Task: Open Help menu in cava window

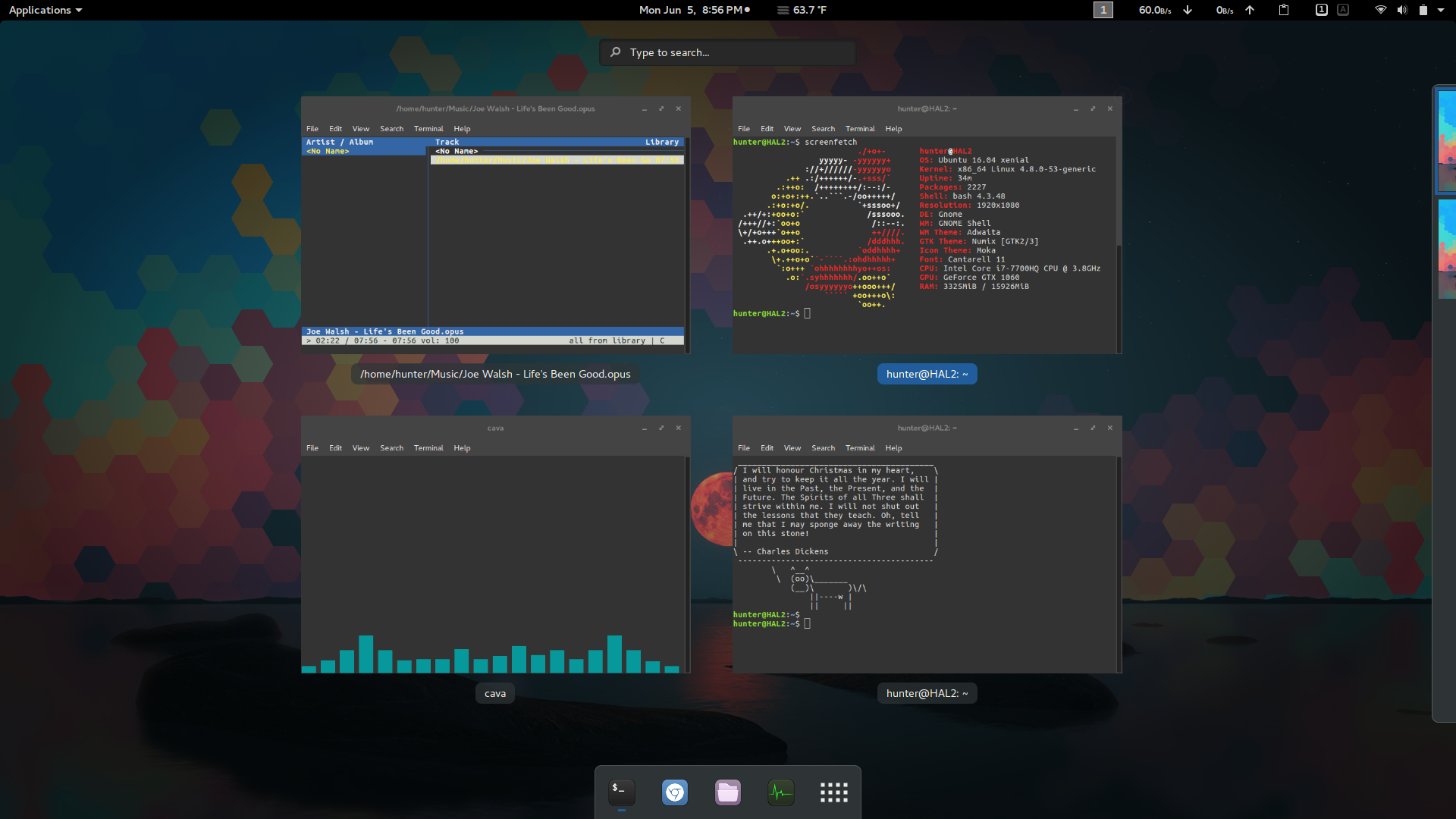Action: [463, 448]
